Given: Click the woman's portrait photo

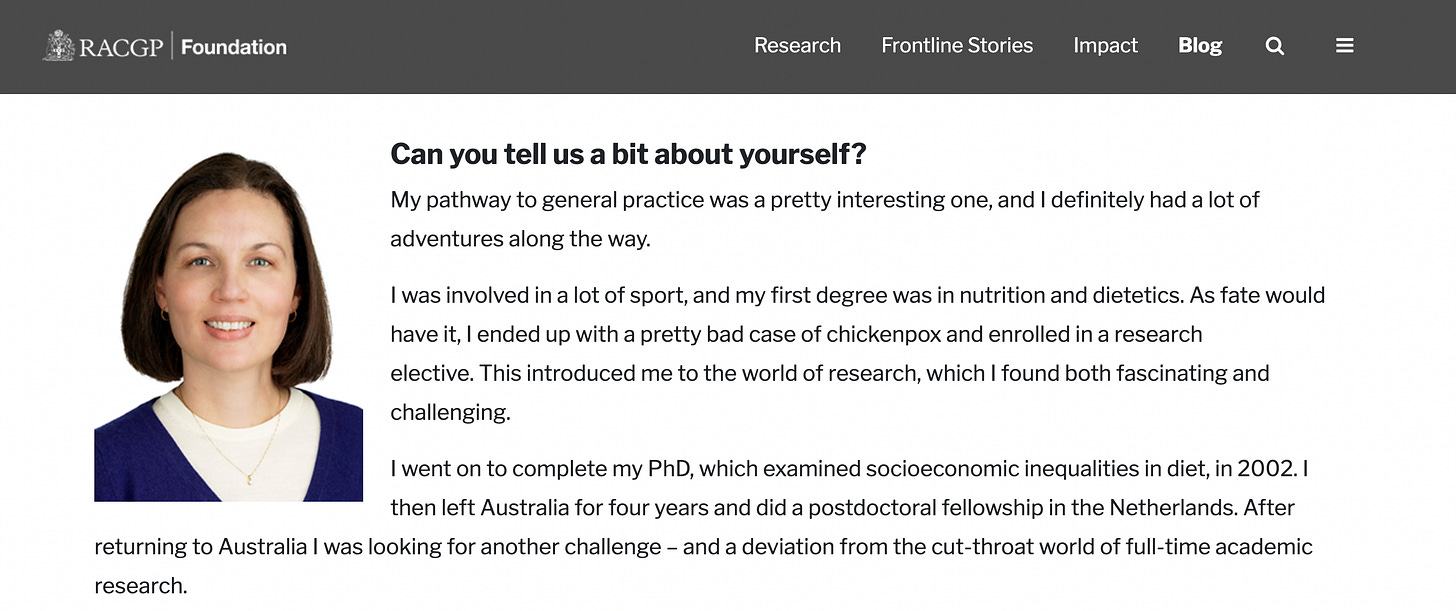Looking at the screenshot, I should pyautogui.click(x=228, y=326).
